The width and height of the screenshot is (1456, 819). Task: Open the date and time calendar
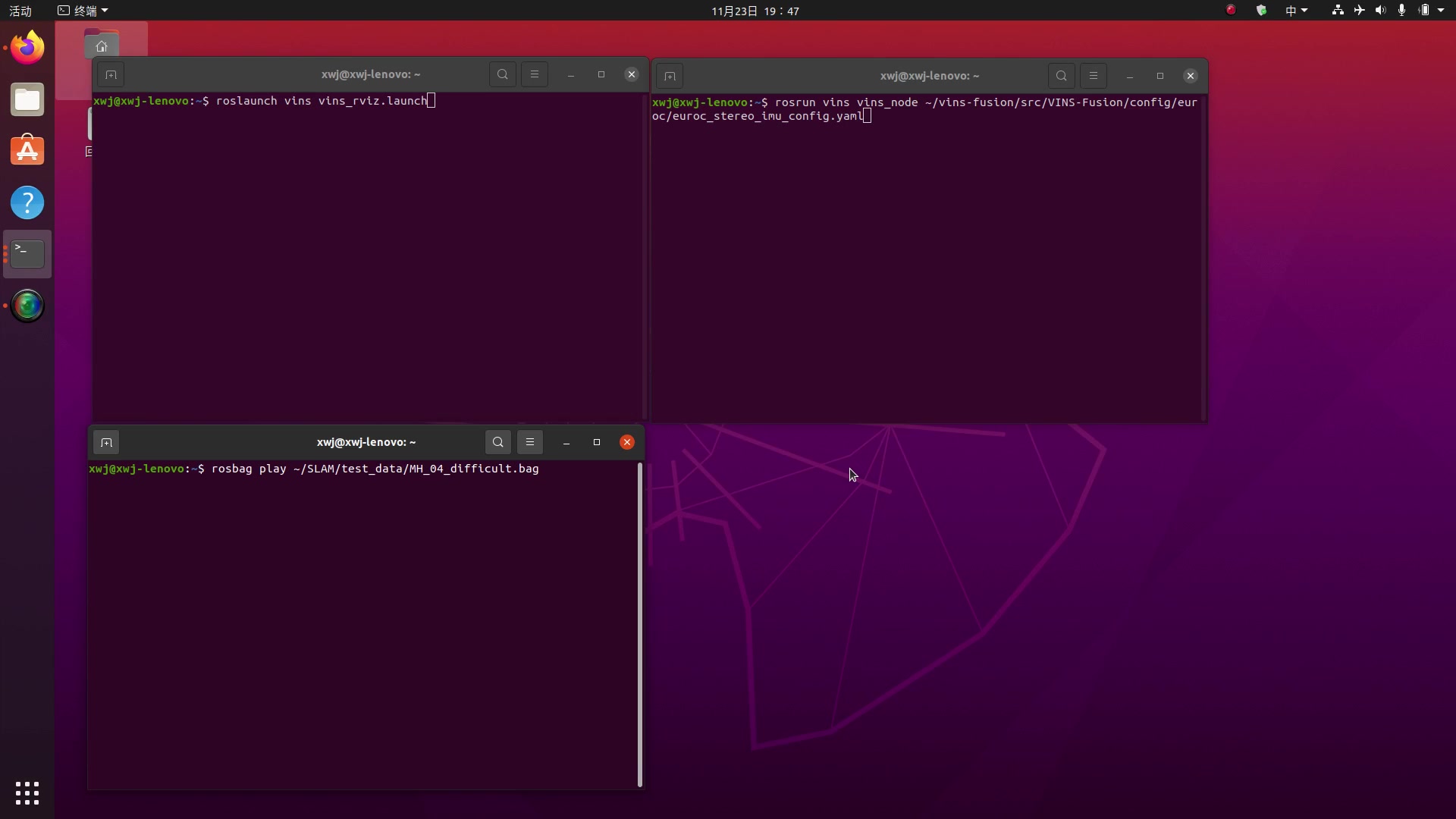click(755, 11)
